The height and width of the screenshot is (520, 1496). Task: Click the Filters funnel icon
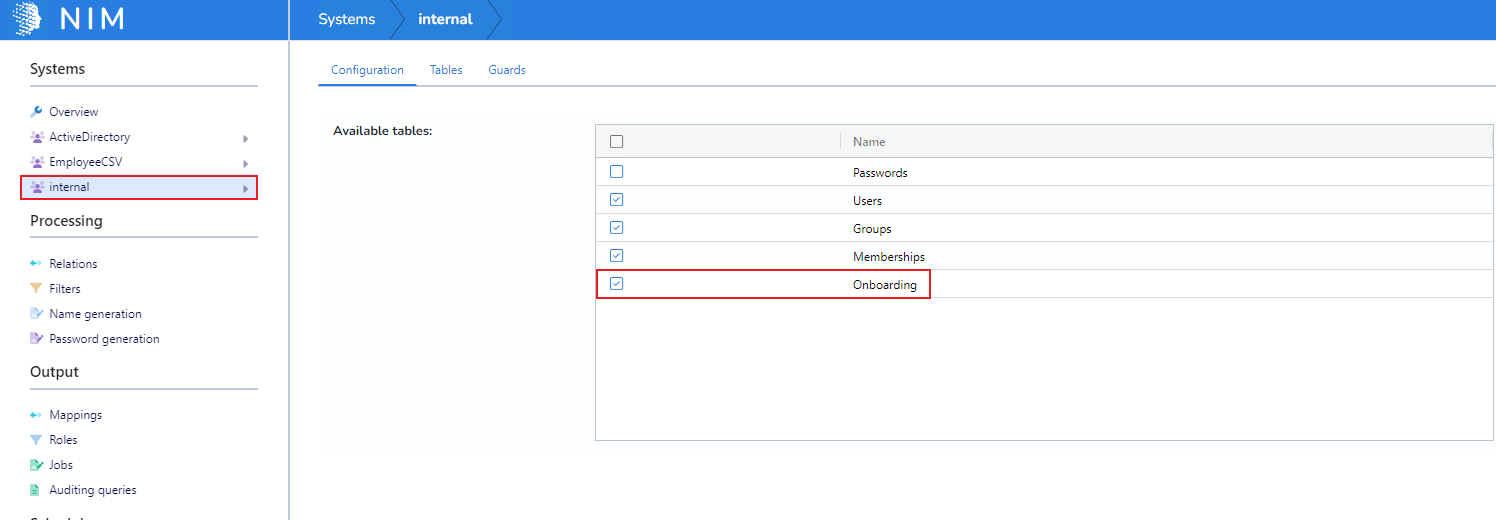coord(37,289)
